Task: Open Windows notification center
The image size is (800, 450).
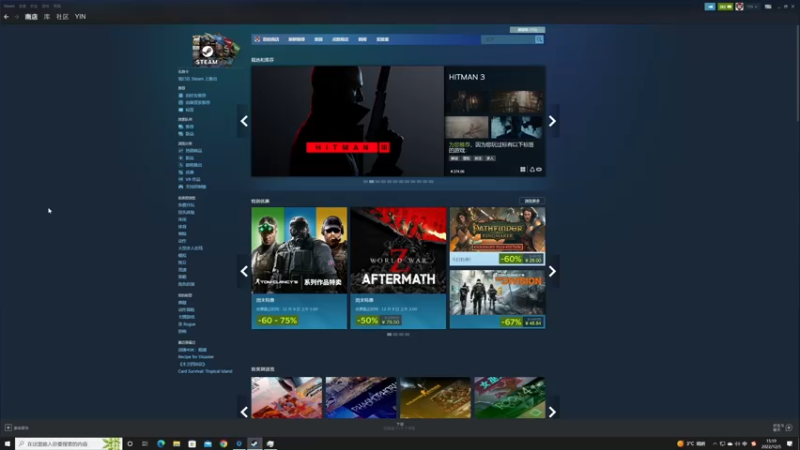Action: 790,444
